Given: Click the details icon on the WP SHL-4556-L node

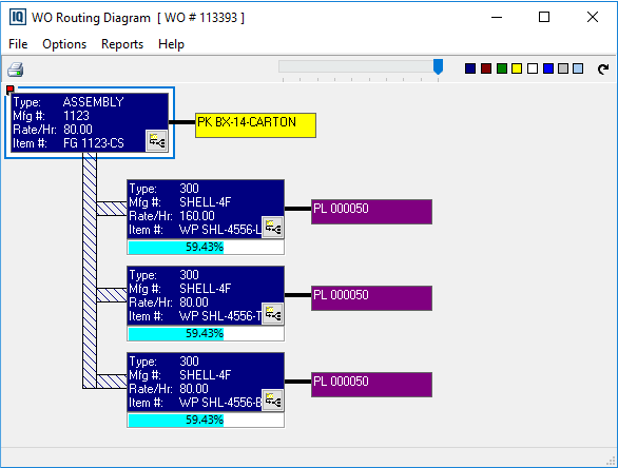Looking at the screenshot, I should click(272, 227).
